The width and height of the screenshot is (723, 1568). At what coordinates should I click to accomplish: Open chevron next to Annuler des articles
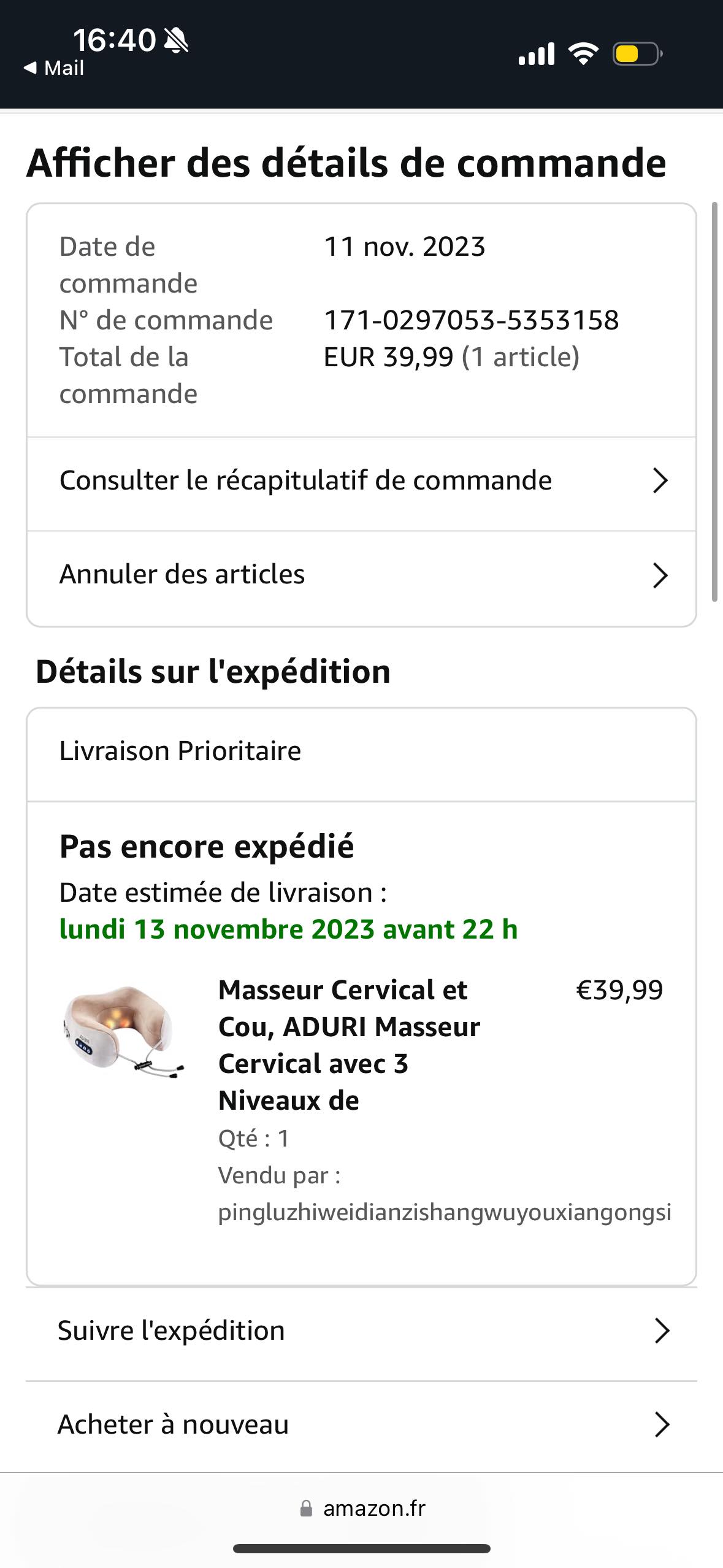tap(660, 575)
